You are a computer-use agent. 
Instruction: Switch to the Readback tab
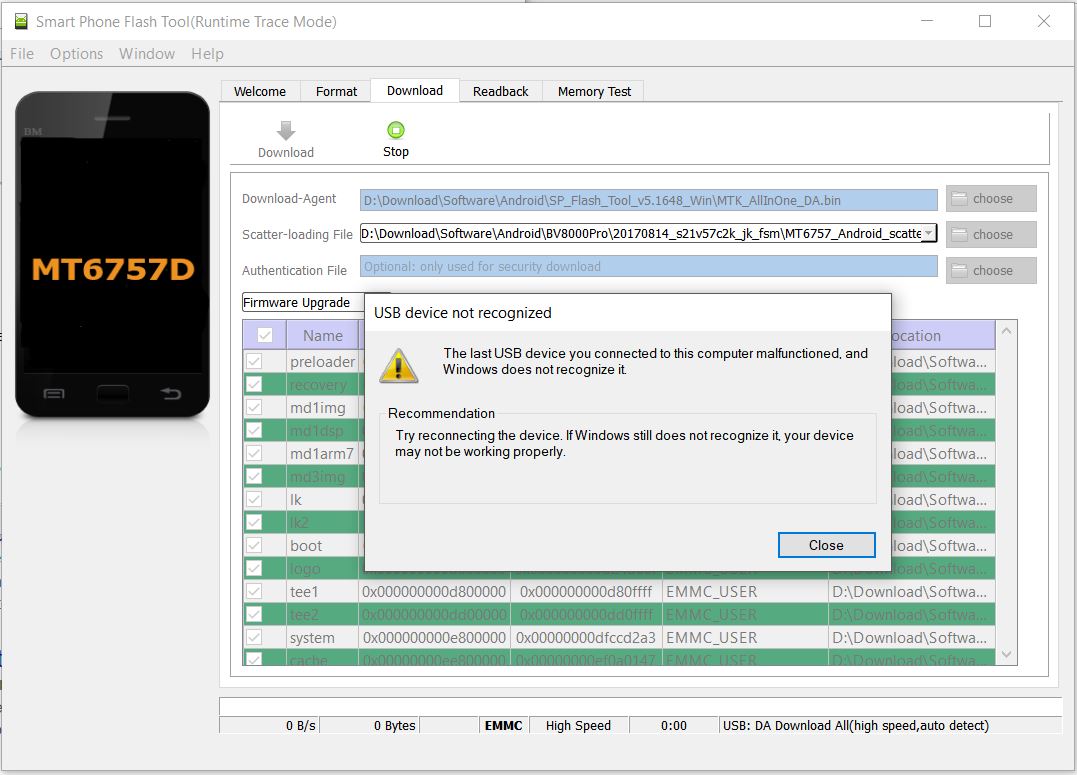500,91
